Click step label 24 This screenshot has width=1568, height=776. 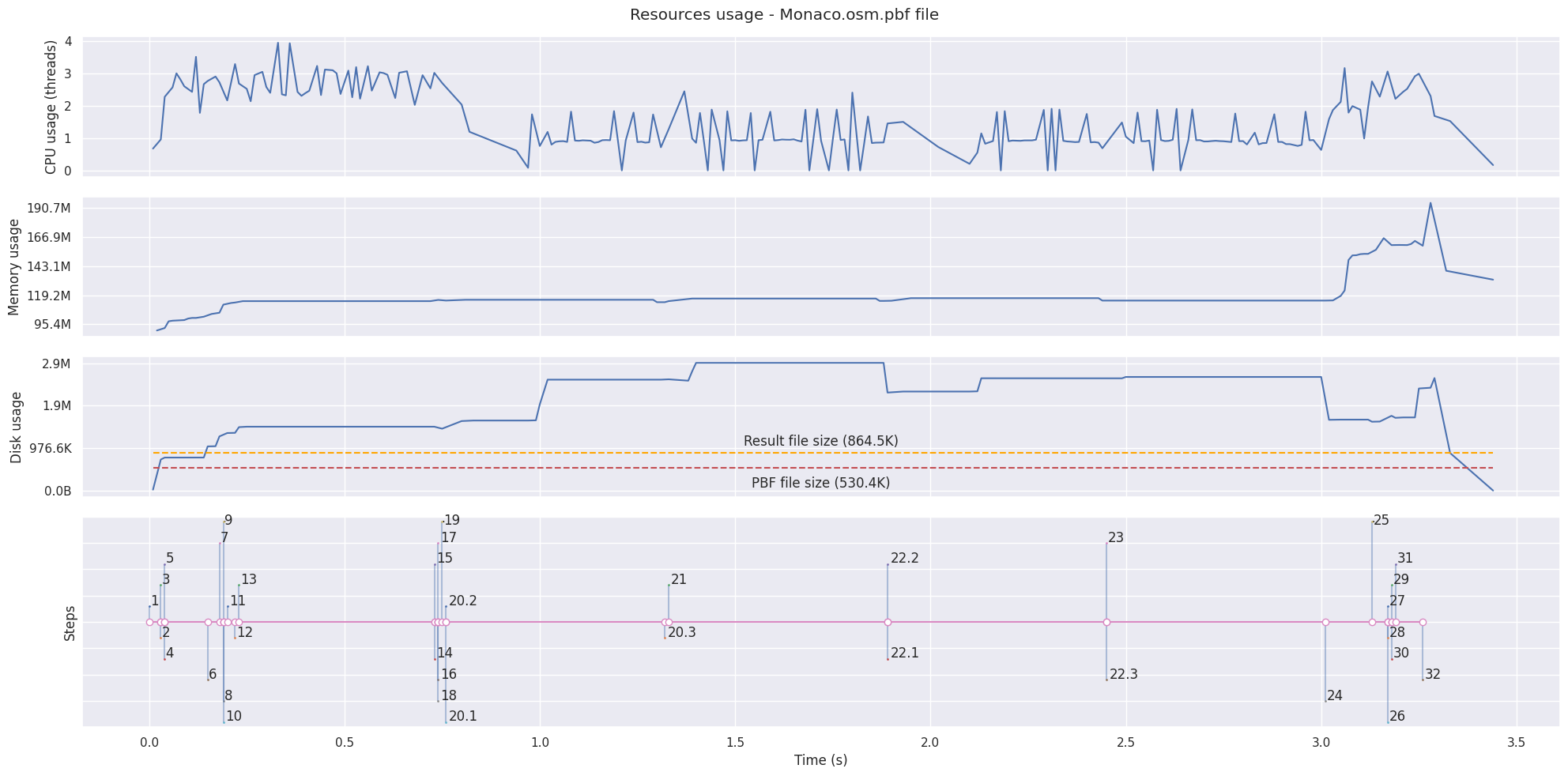click(x=1335, y=696)
